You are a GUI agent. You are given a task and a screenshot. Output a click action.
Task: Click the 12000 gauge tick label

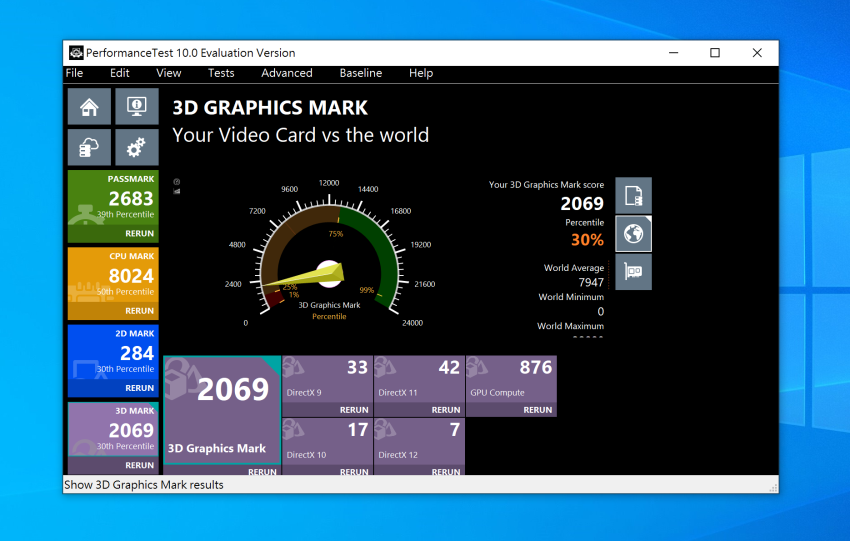click(329, 183)
